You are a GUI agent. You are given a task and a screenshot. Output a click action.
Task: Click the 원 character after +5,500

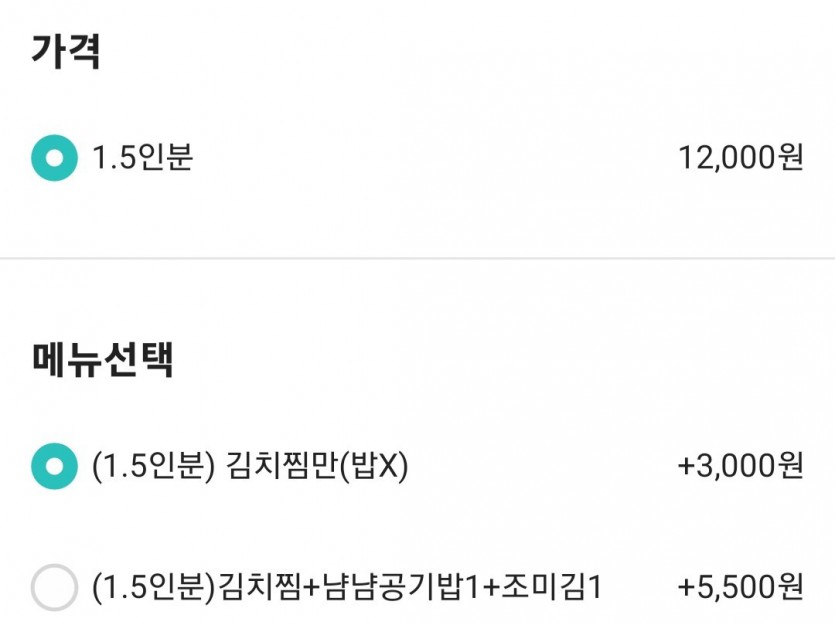[790, 587]
